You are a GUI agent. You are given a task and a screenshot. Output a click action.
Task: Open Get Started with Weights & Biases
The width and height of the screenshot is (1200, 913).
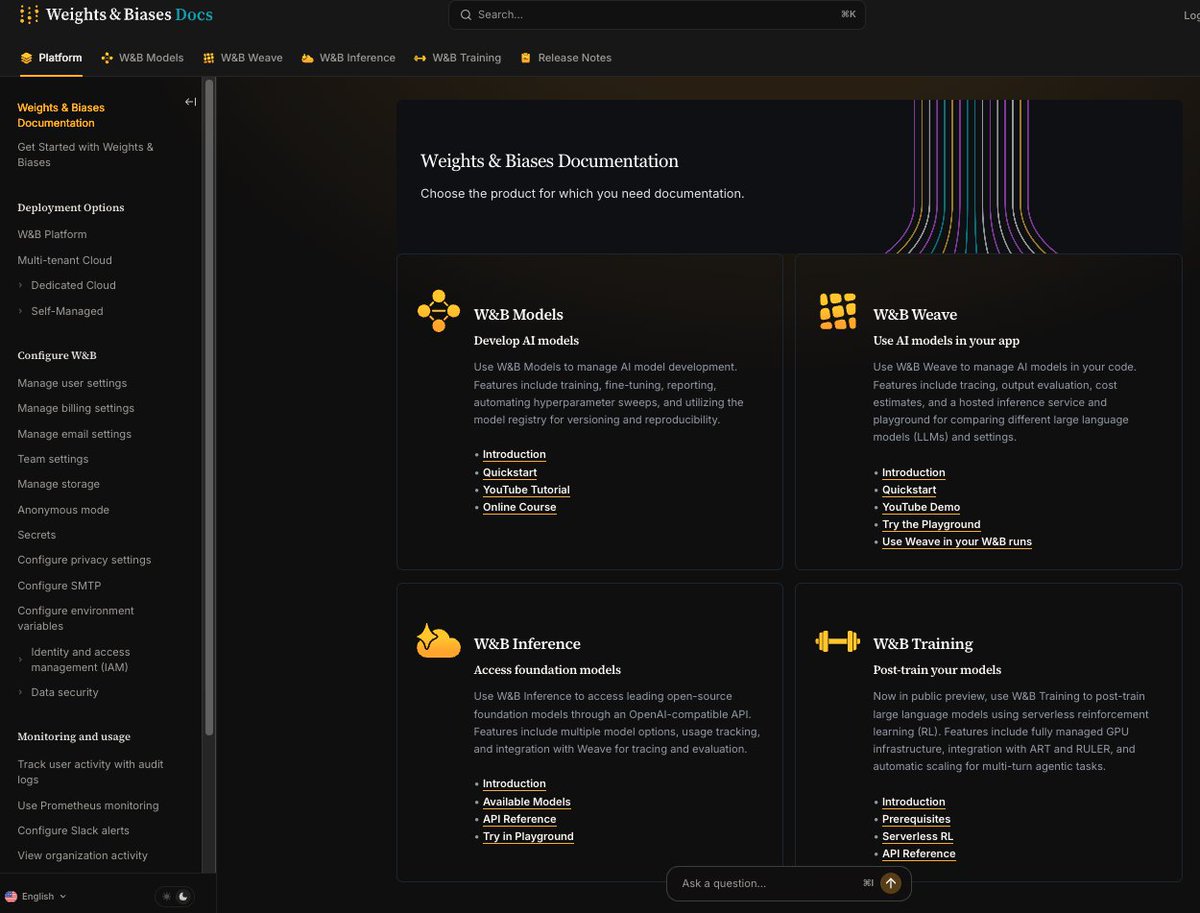coord(85,154)
